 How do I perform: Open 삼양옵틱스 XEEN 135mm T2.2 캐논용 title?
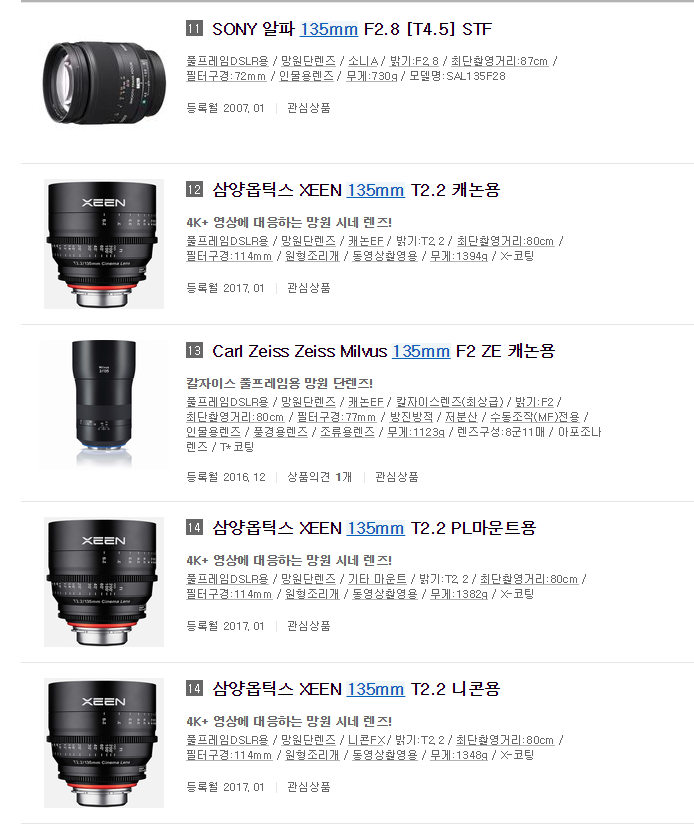click(x=356, y=190)
